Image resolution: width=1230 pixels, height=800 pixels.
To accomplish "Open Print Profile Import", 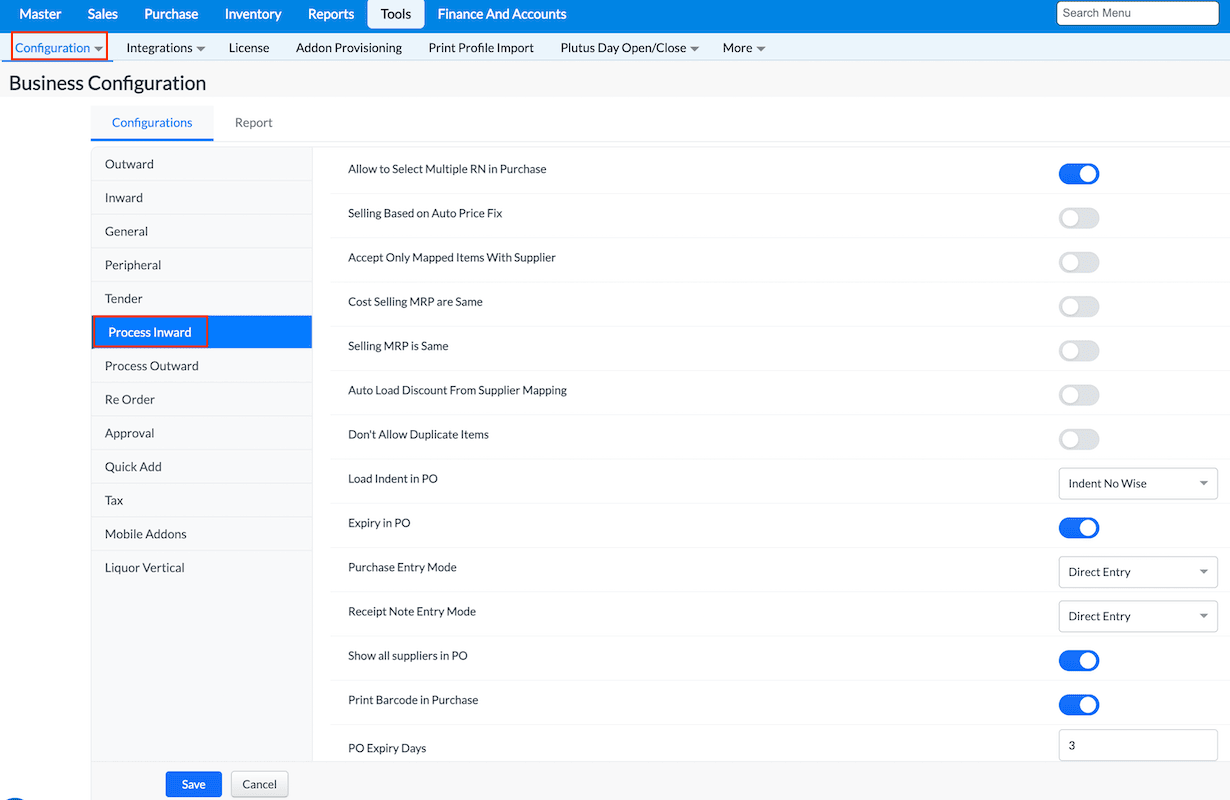I will (481, 47).
